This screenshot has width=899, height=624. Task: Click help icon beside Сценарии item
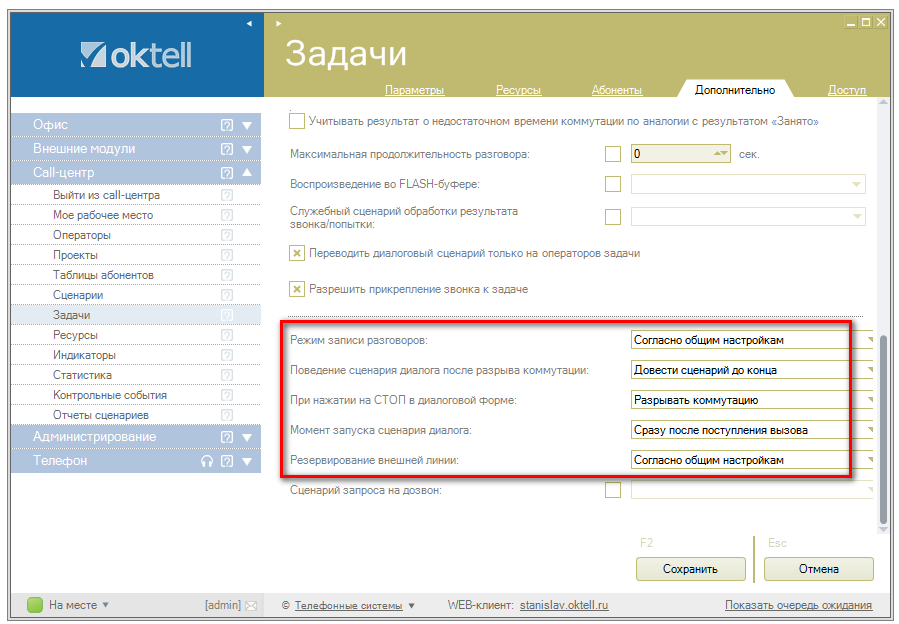[x=227, y=295]
